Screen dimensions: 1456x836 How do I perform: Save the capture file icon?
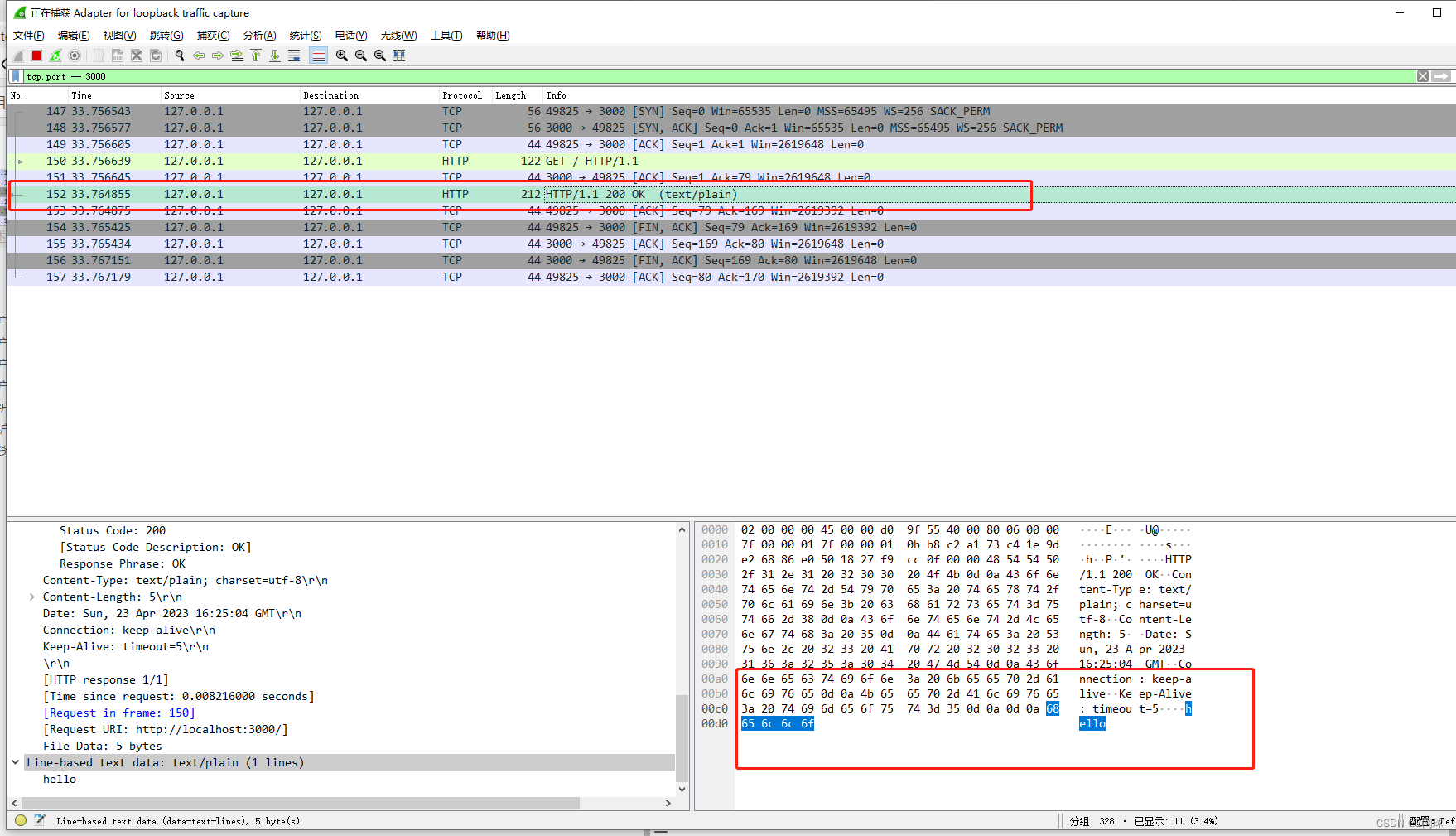click(x=118, y=56)
